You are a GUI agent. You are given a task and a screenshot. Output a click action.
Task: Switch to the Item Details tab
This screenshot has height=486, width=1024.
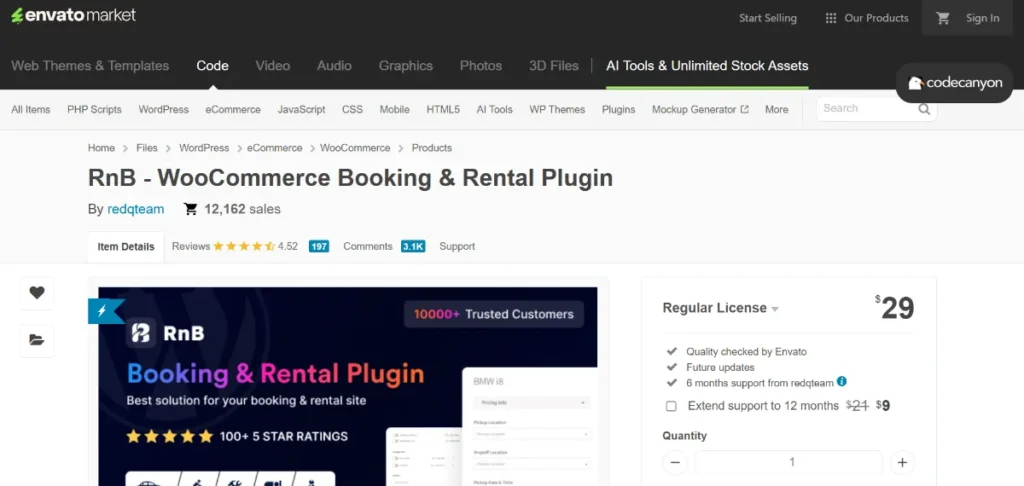(126, 247)
